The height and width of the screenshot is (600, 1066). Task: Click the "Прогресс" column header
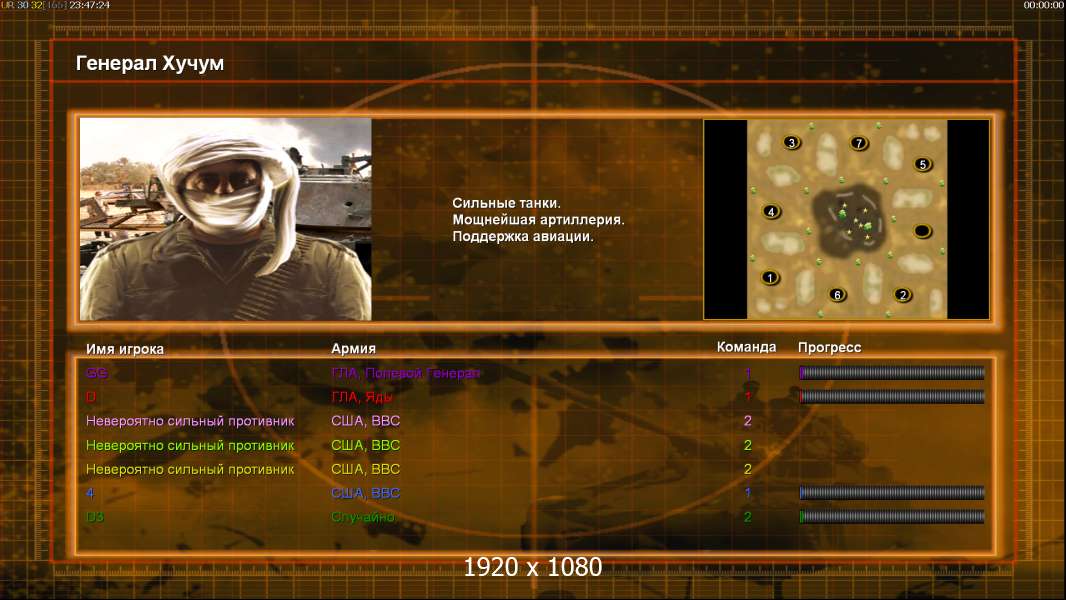[829, 348]
